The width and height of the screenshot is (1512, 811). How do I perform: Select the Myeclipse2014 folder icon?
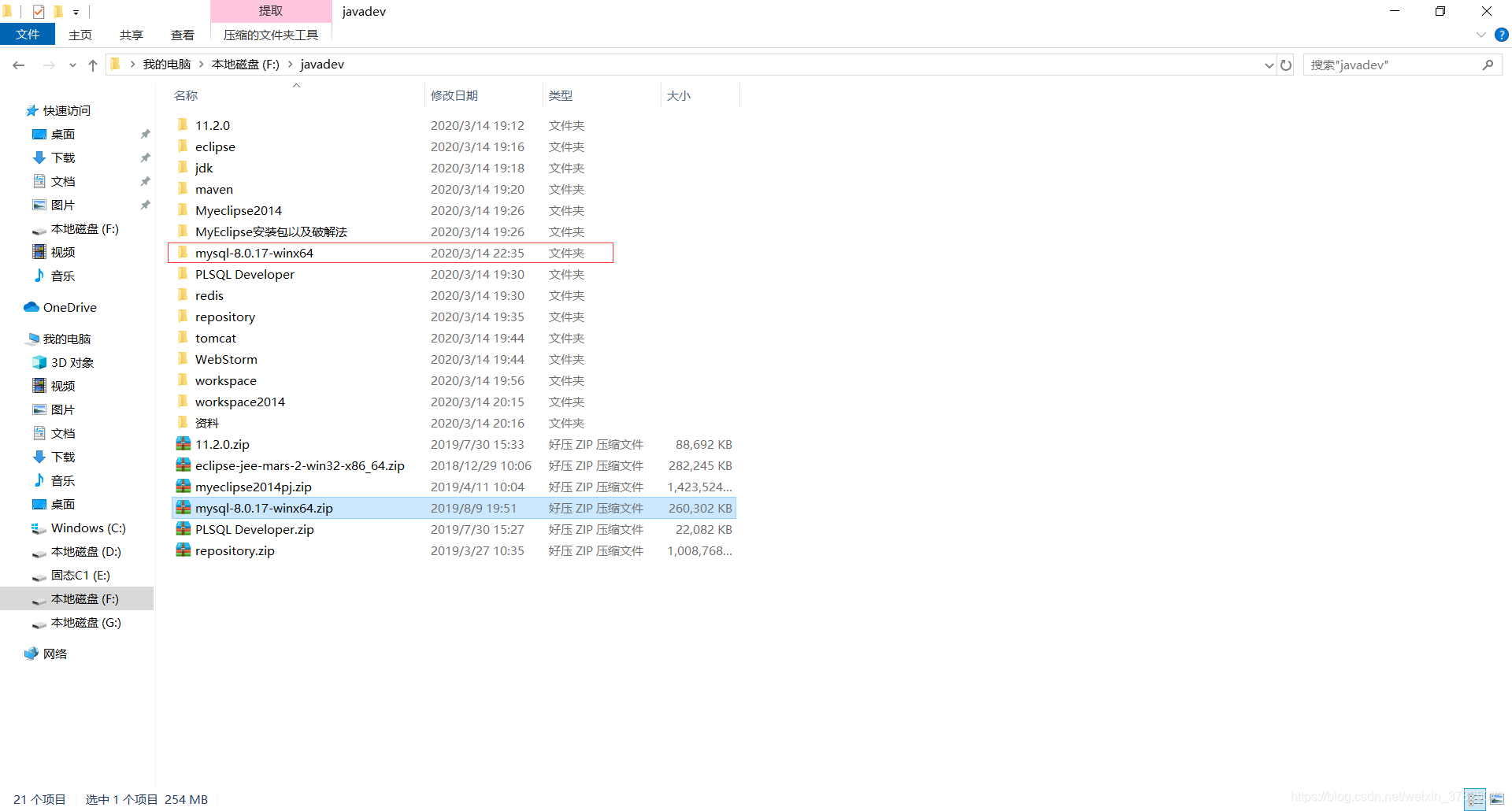pyautogui.click(x=183, y=209)
